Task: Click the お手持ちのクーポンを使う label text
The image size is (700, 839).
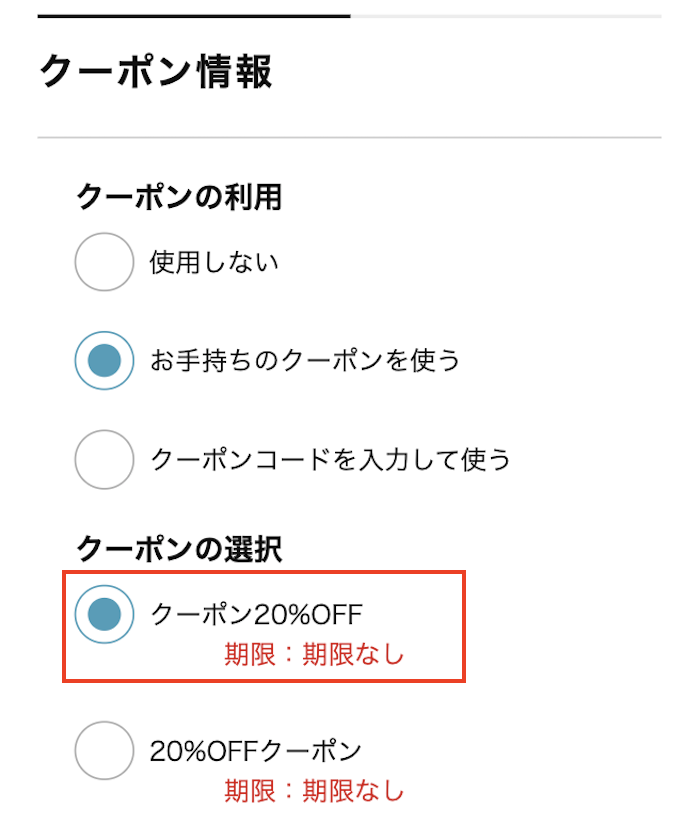Action: pos(305,360)
